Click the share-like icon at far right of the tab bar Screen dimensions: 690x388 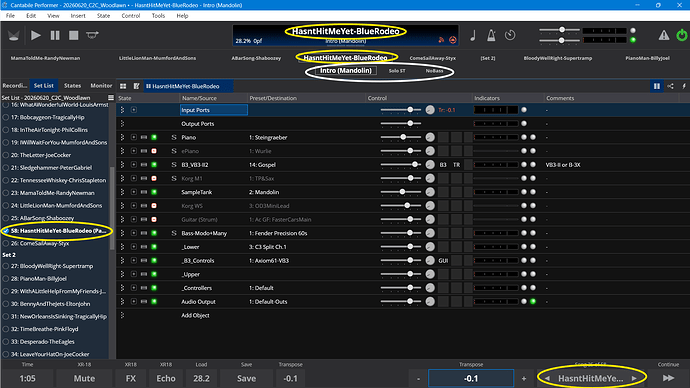tap(670, 86)
